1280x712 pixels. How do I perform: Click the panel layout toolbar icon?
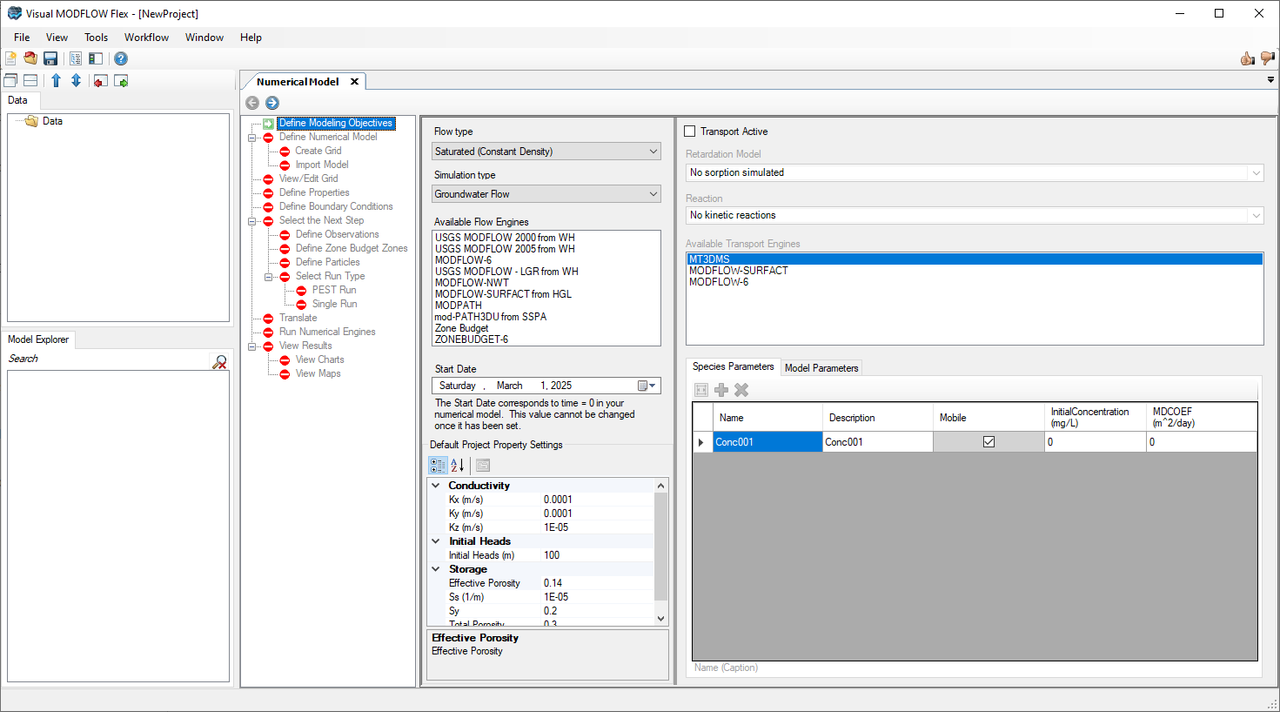tap(95, 59)
